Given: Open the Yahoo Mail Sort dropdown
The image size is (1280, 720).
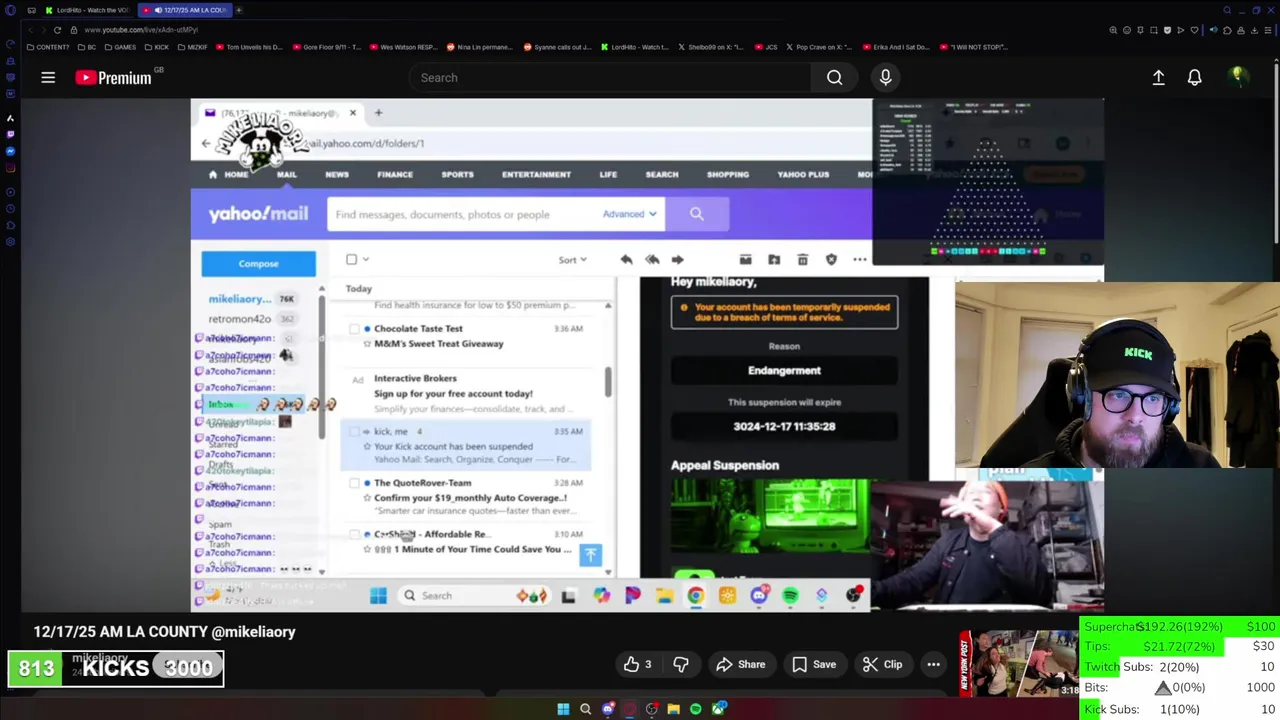Looking at the screenshot, I should (573, 260).
